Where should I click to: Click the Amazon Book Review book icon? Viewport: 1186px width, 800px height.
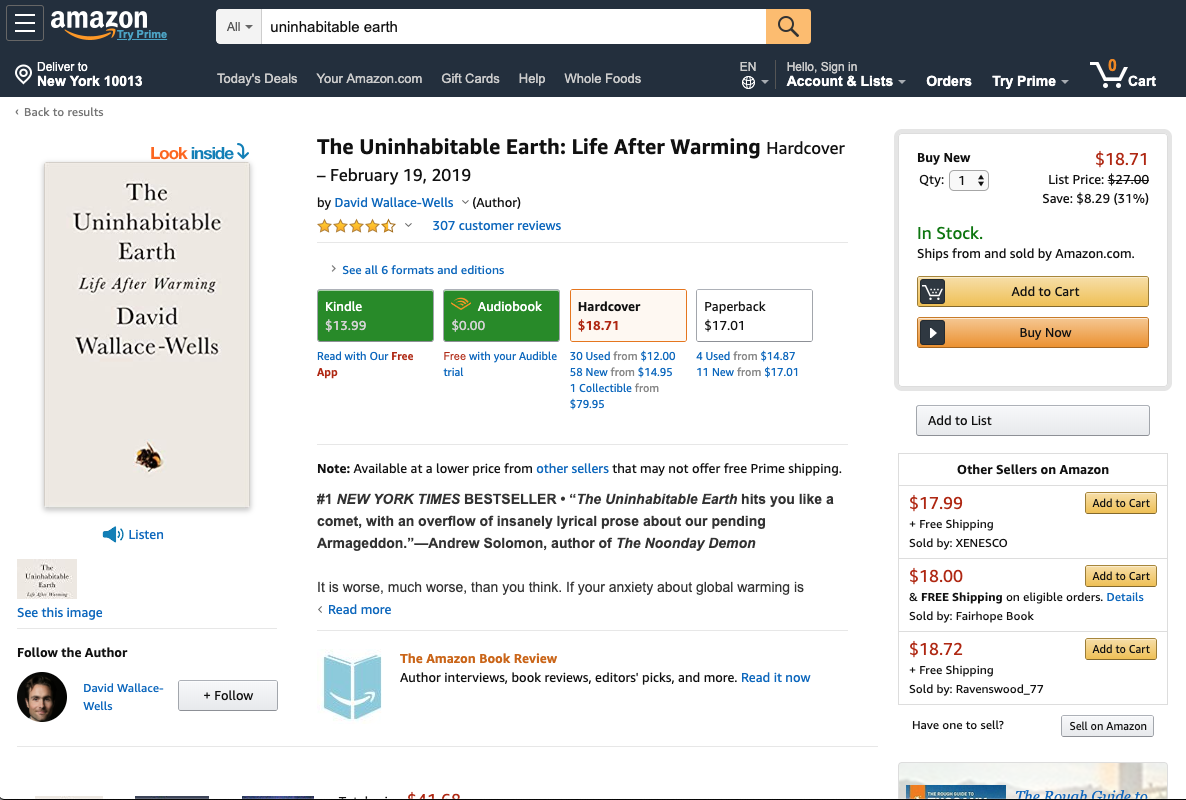click(352, 685)
